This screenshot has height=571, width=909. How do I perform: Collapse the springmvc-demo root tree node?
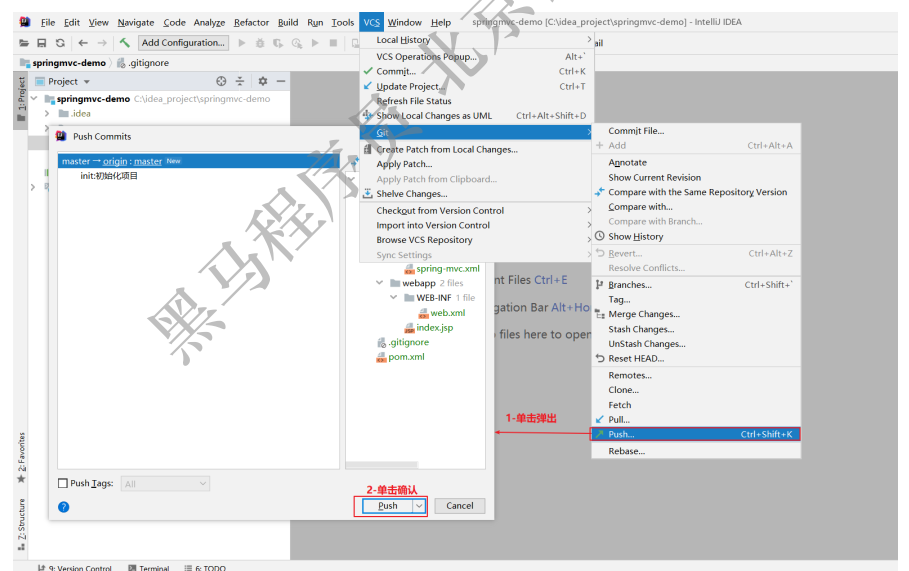point(34,99)
